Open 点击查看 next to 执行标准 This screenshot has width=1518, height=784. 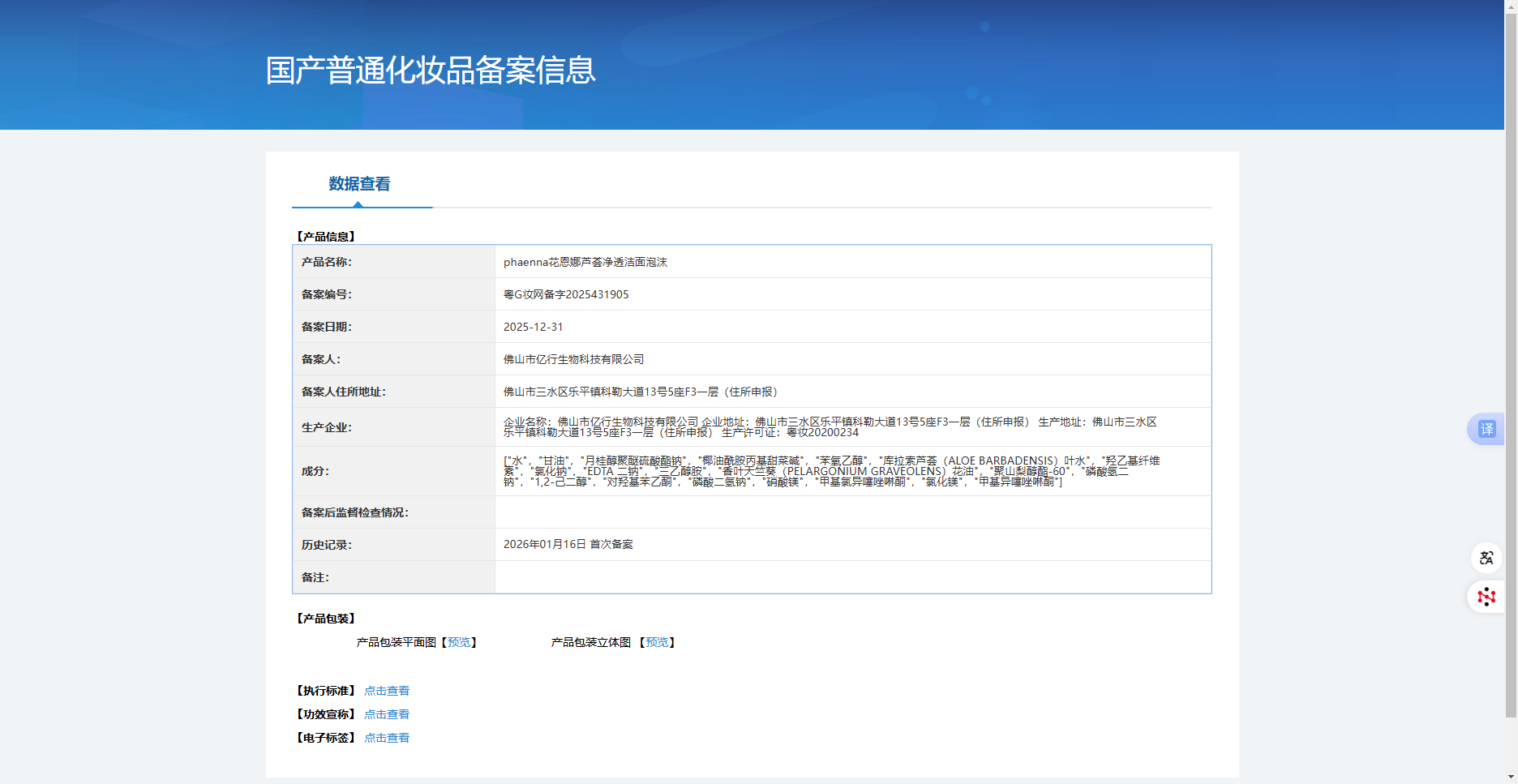(387, 691)
